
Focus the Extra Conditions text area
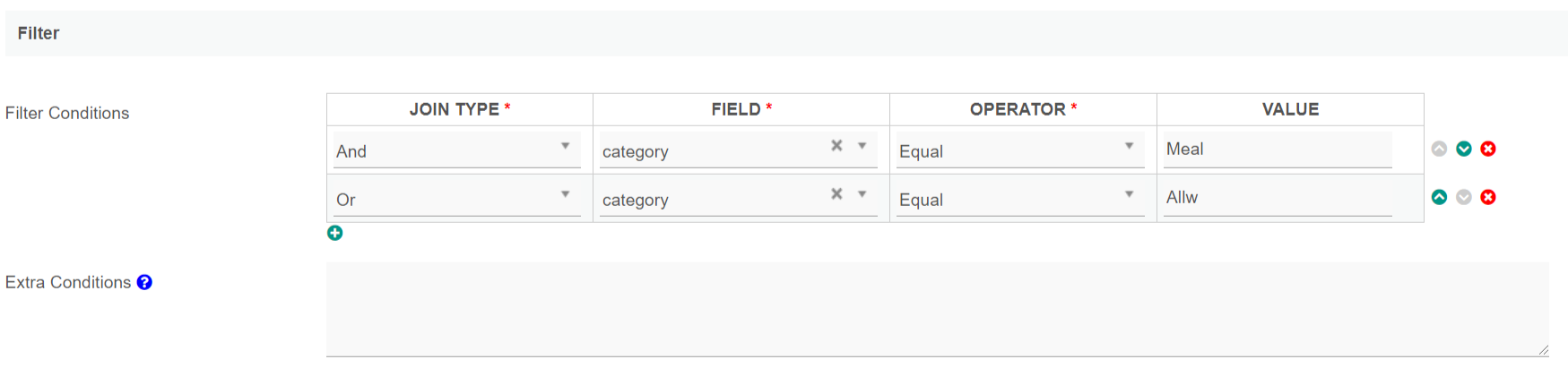tap(936, 309)
